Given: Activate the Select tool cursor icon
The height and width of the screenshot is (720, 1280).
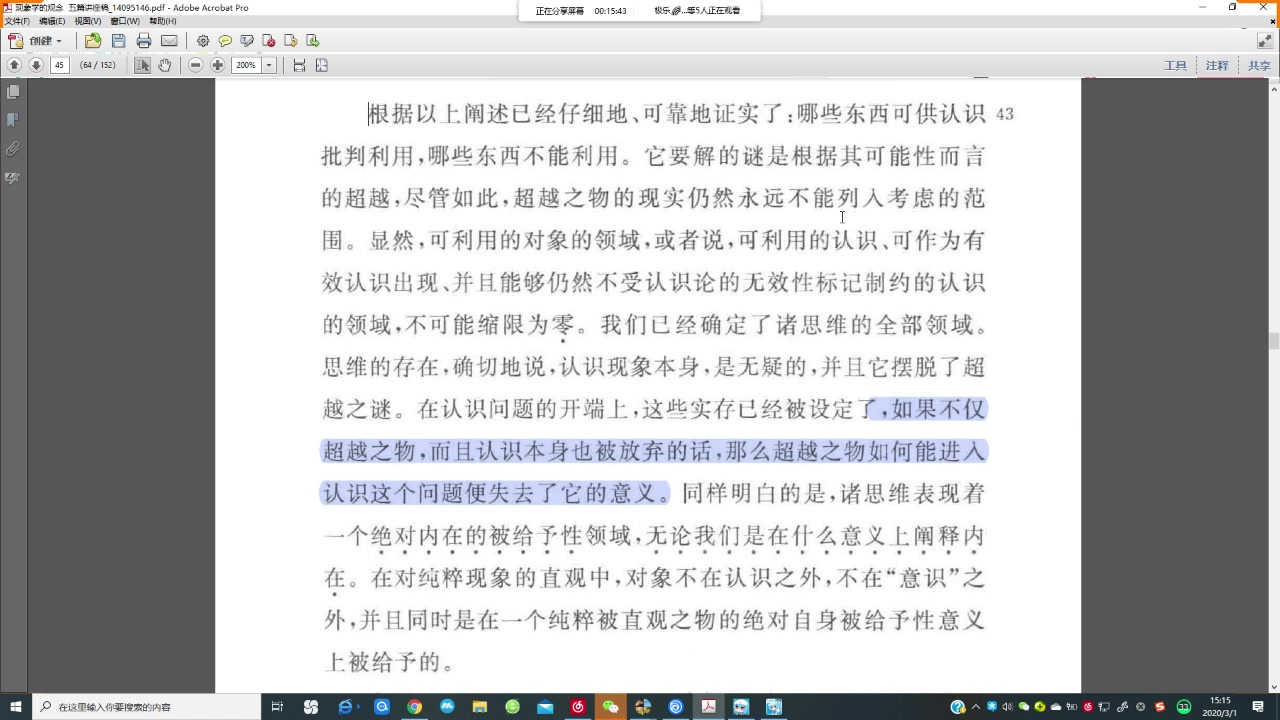Looking at the screenshot, I should [x=142, y=65].
